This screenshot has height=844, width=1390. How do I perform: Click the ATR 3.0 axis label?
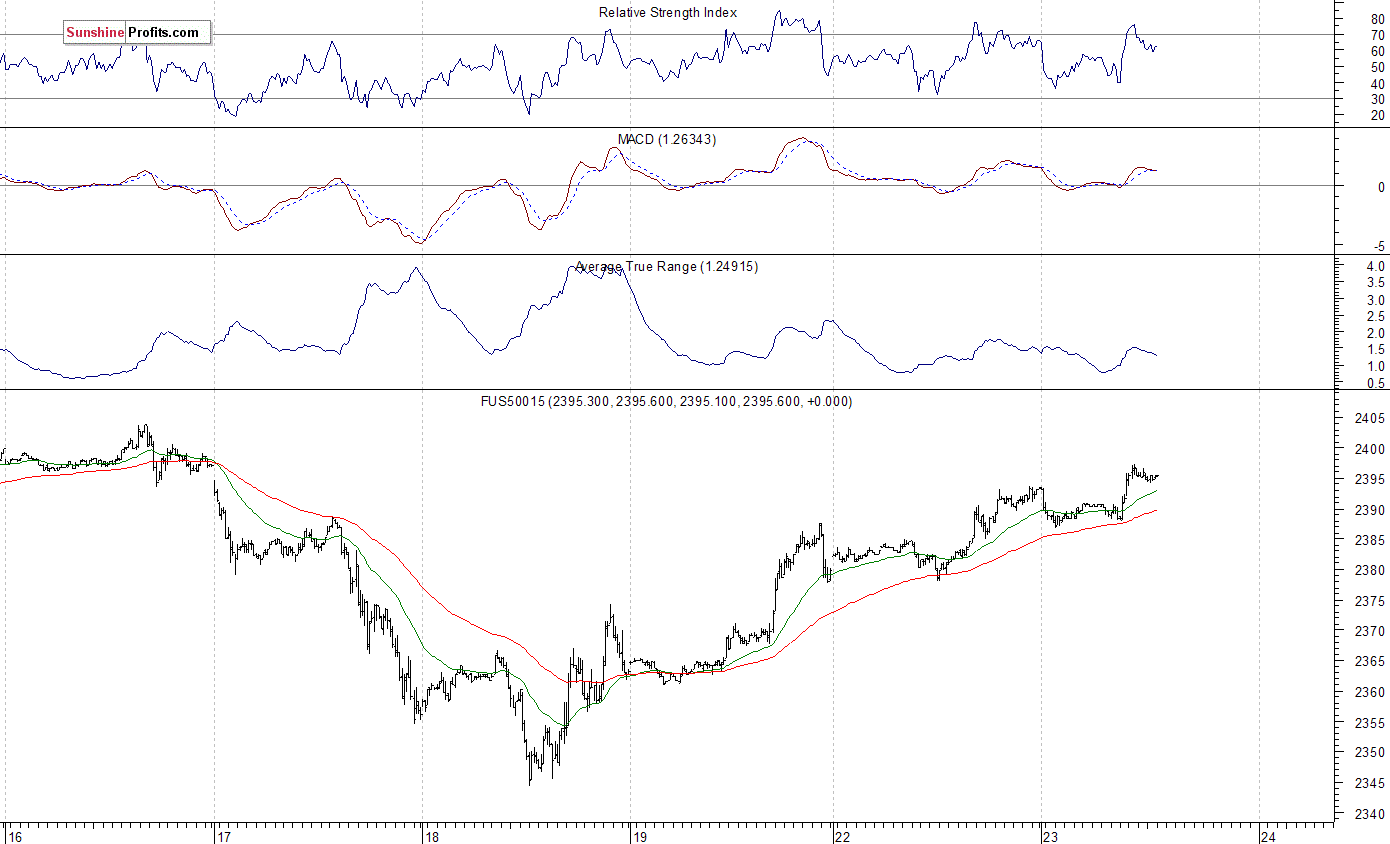1375,300
